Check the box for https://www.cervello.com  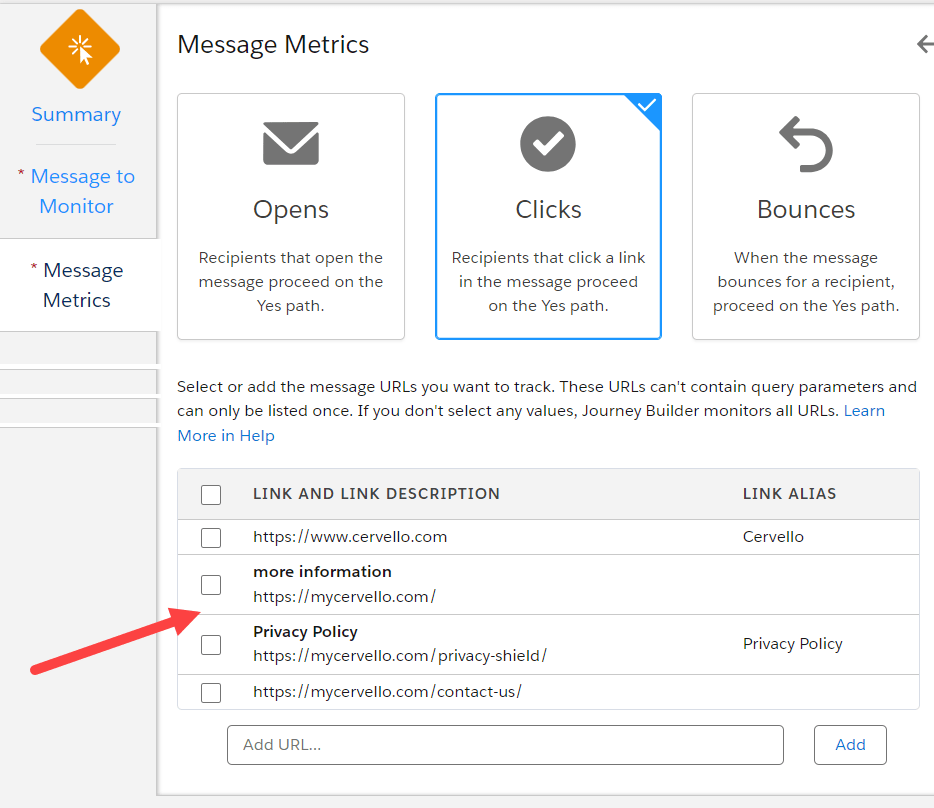click(211, 538)
